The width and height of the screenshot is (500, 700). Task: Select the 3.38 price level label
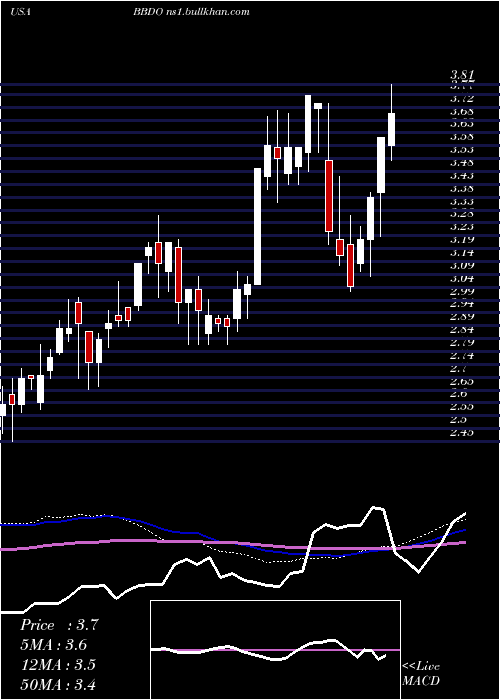click(x=462, y=188)
